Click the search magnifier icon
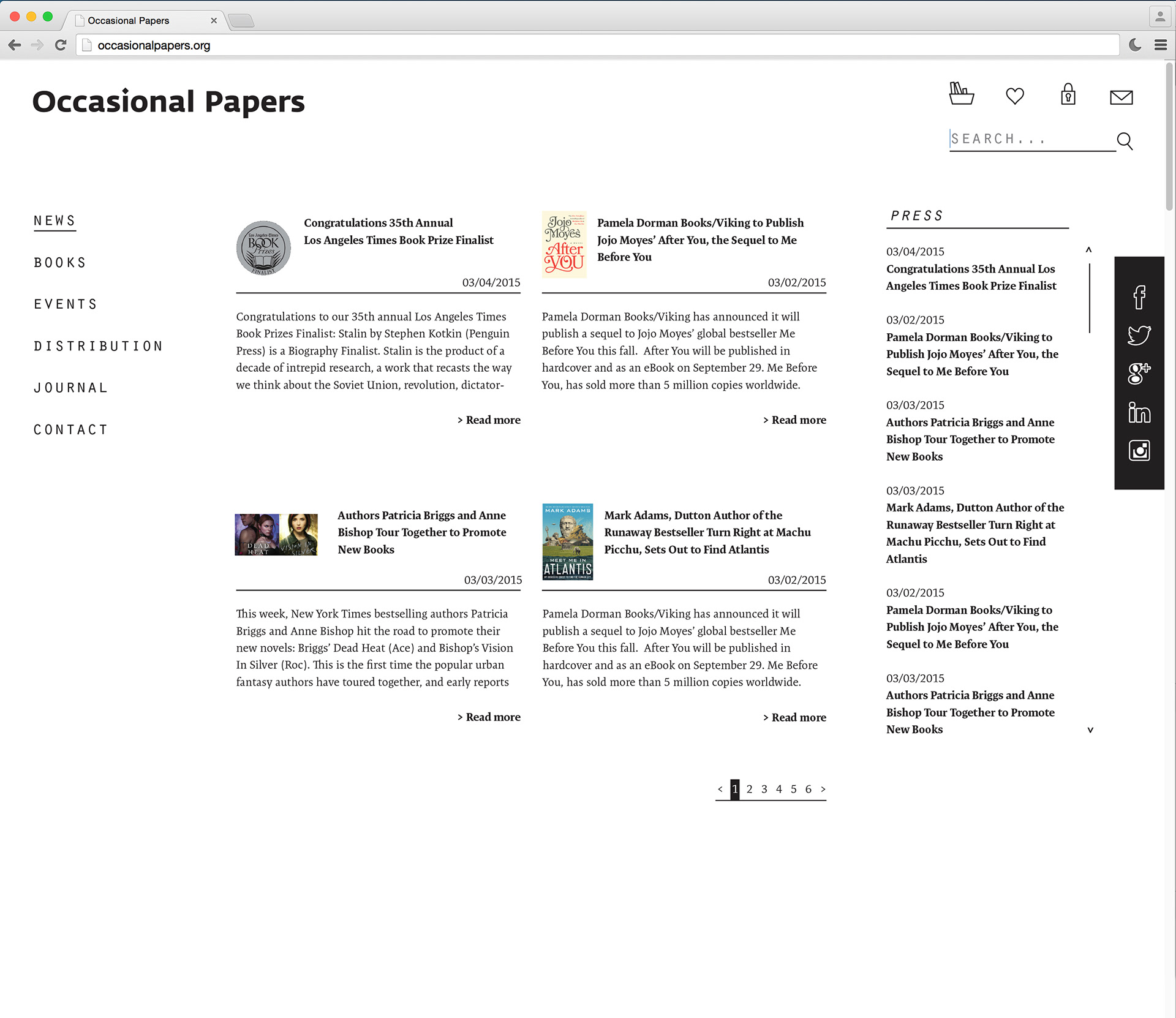The width and height of the screenshot is (1176, 1018). (x=1125, y=141)
